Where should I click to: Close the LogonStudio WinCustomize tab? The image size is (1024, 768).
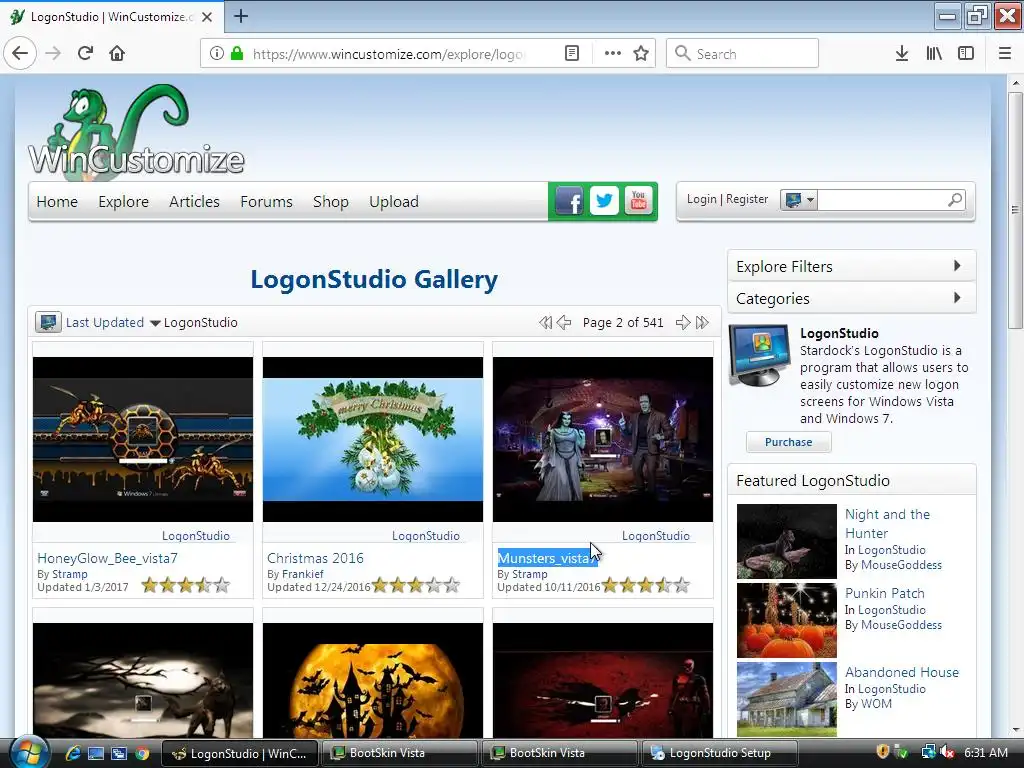[207, 17]
